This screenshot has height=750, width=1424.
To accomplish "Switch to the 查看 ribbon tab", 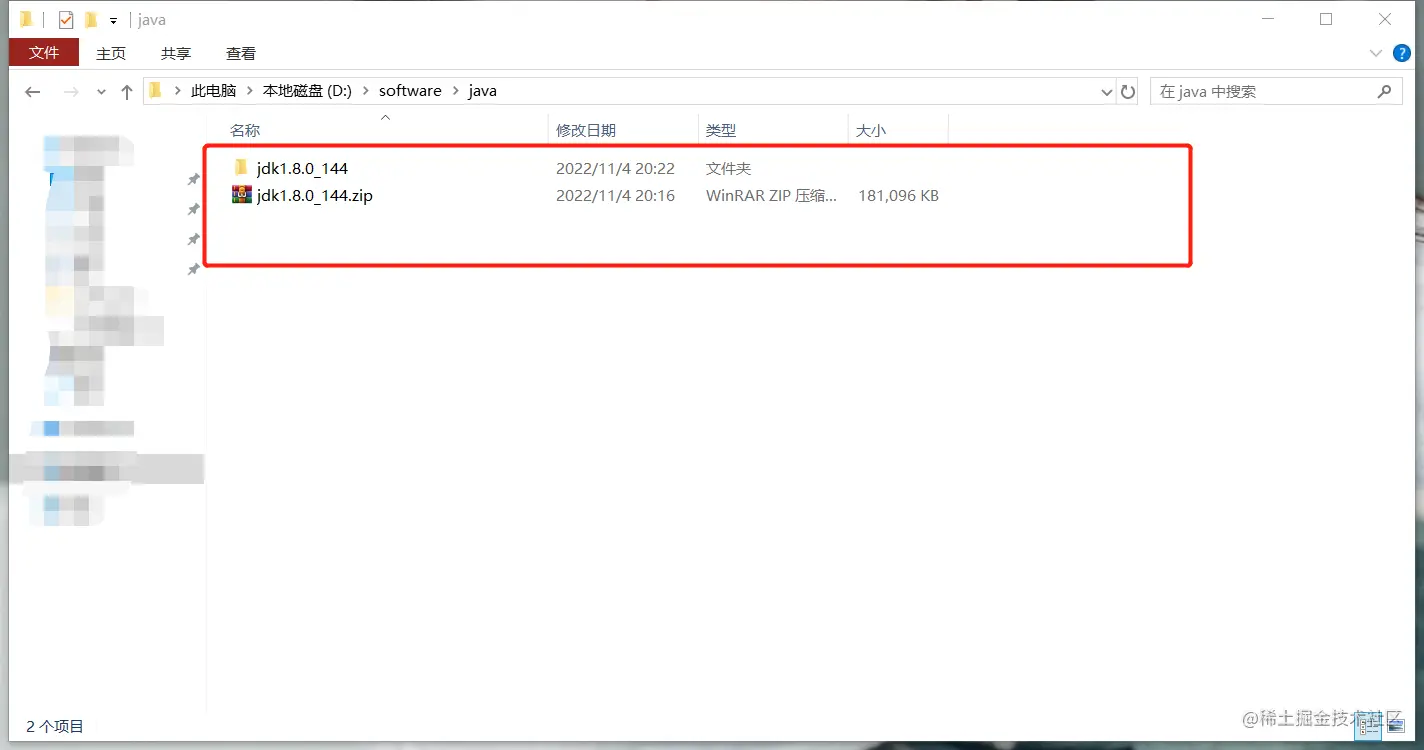I will tap(241, 53).
